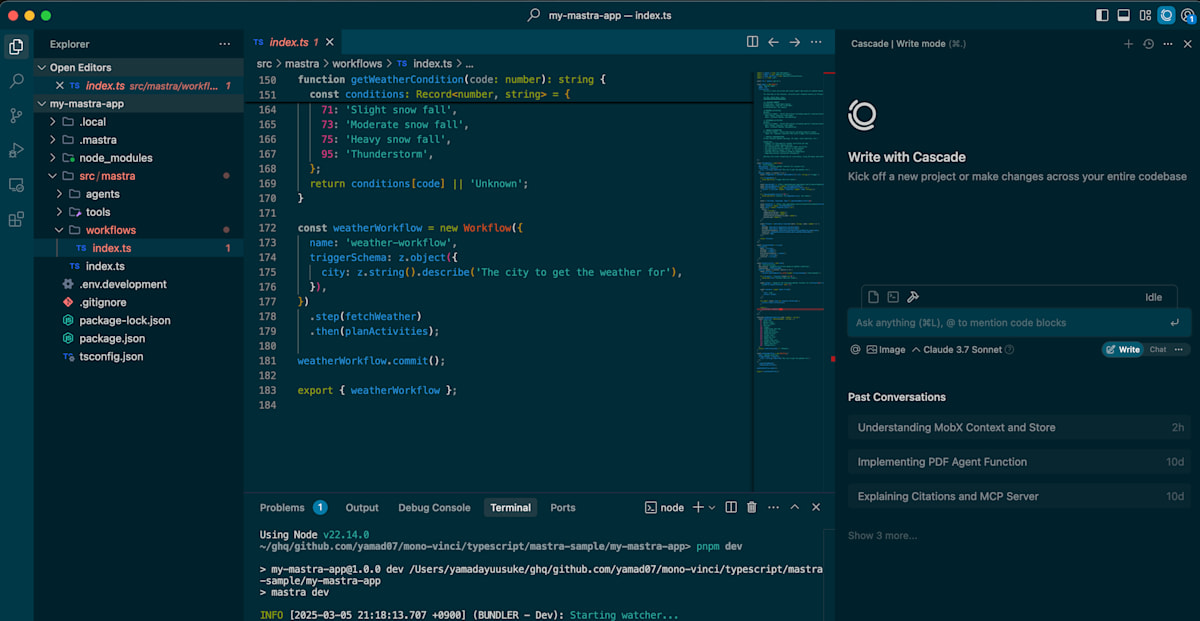Close the index.ts editor tab

pyautogui.click(x=329, y=42)
